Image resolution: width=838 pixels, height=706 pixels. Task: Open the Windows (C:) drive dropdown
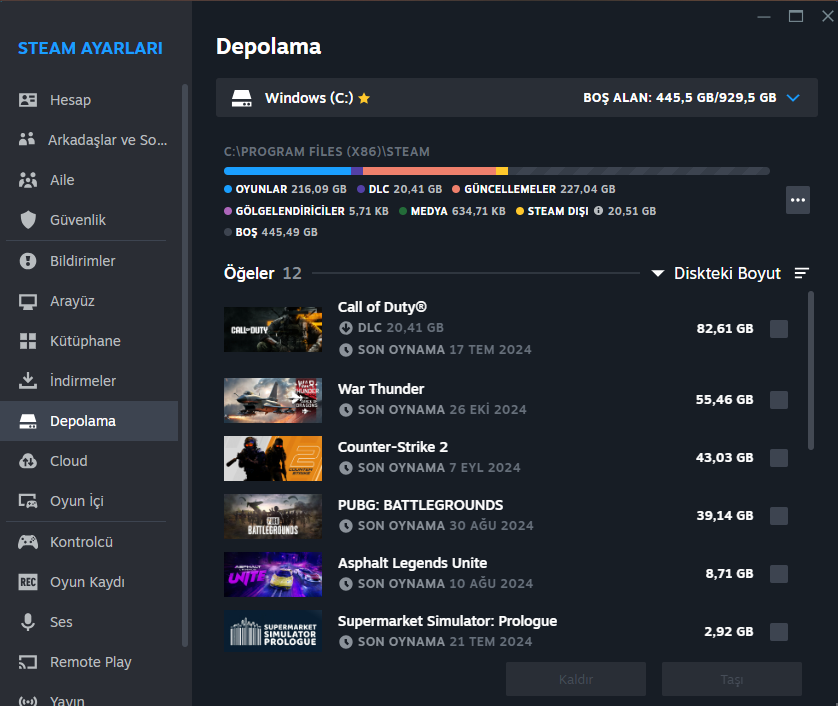[517, 98]
